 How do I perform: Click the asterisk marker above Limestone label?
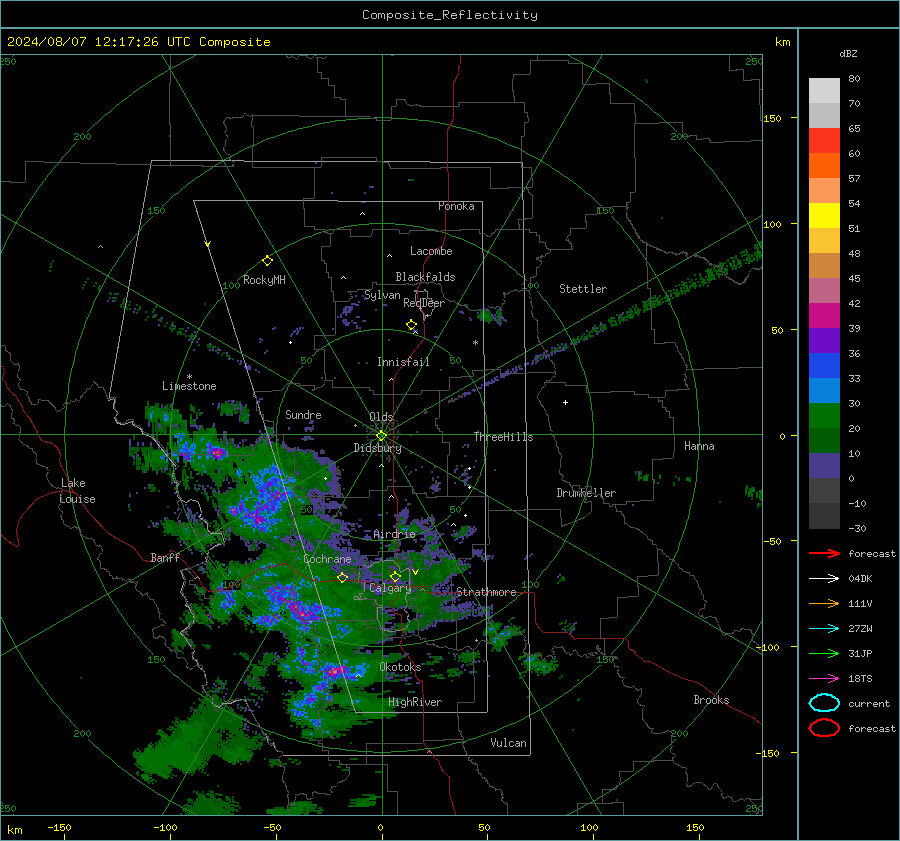pos(189,377)
